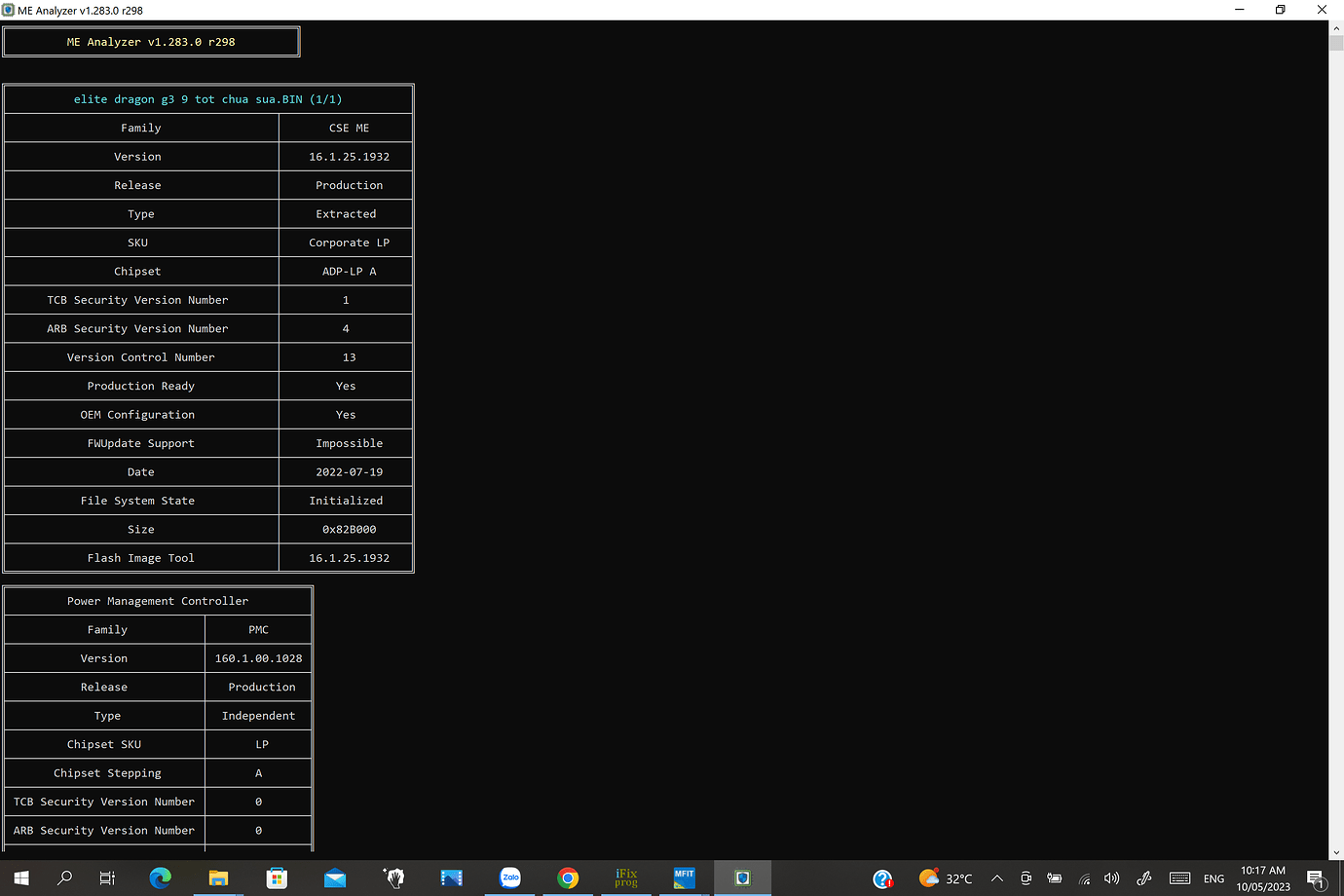Click the ME Analyzer icon in the title bar

(x=10, y=10)
